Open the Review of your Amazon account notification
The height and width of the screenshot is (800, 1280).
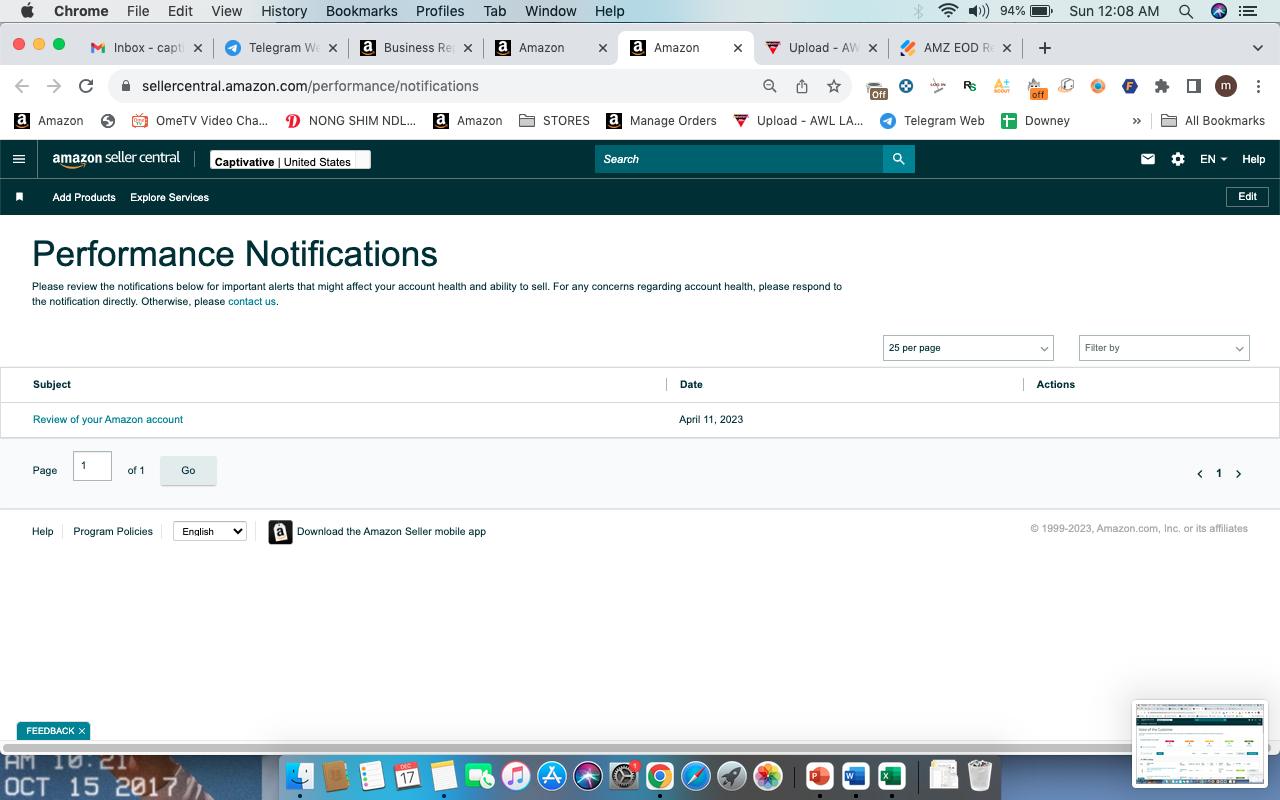pos(108,420)
